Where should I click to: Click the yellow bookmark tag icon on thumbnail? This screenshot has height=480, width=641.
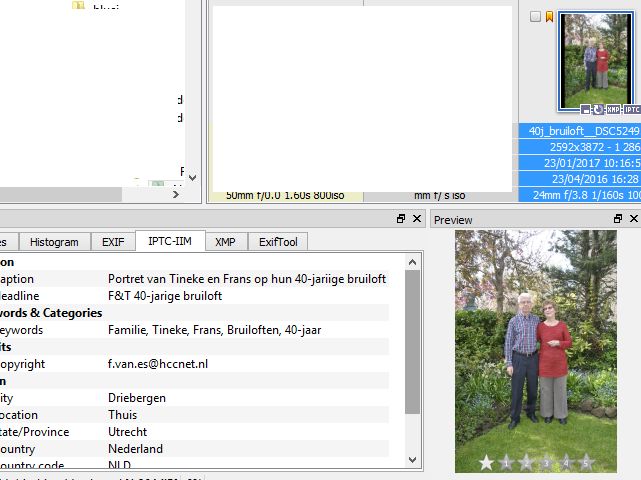pos(549,16)
